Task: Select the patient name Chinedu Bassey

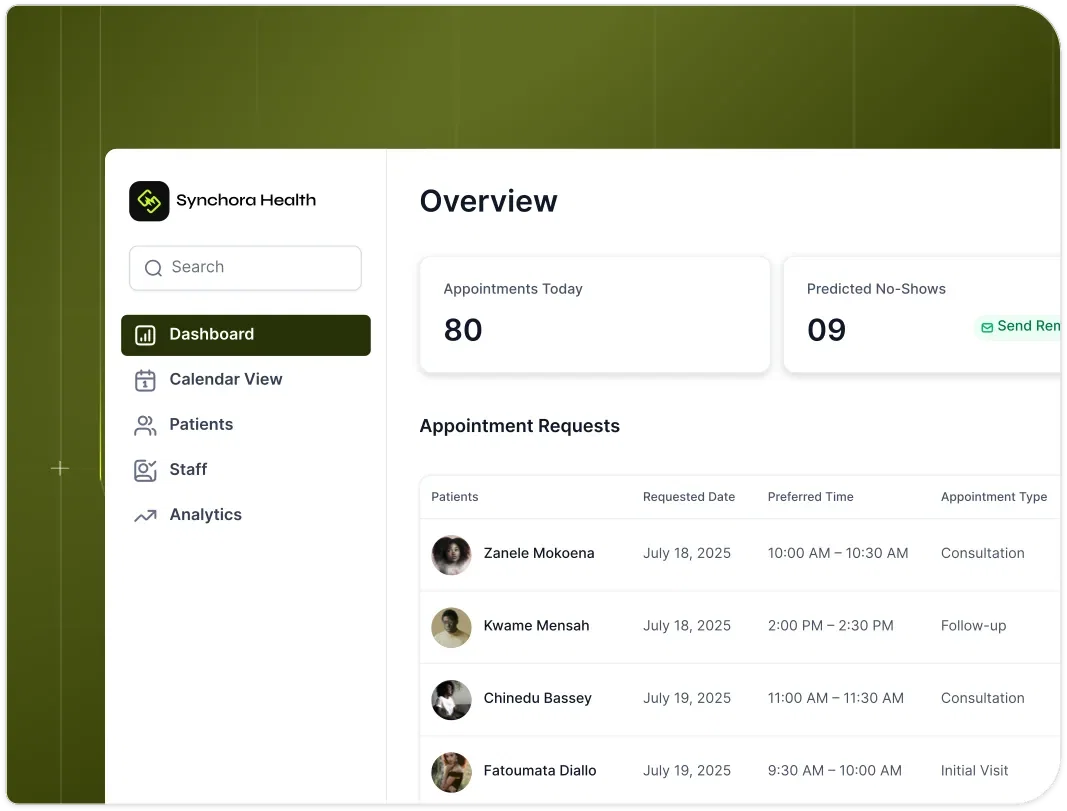Action: tap(538, 698)
